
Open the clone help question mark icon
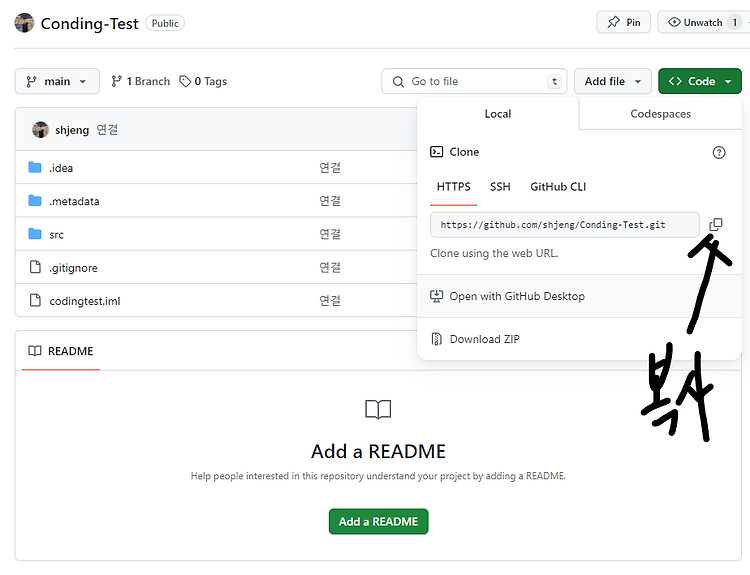pos(719,152)
